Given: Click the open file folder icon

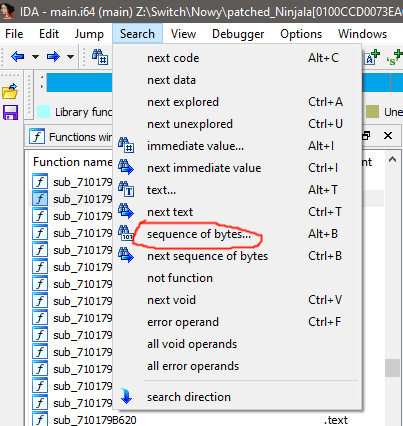Looking at the screenshot, I should (10, 91).
